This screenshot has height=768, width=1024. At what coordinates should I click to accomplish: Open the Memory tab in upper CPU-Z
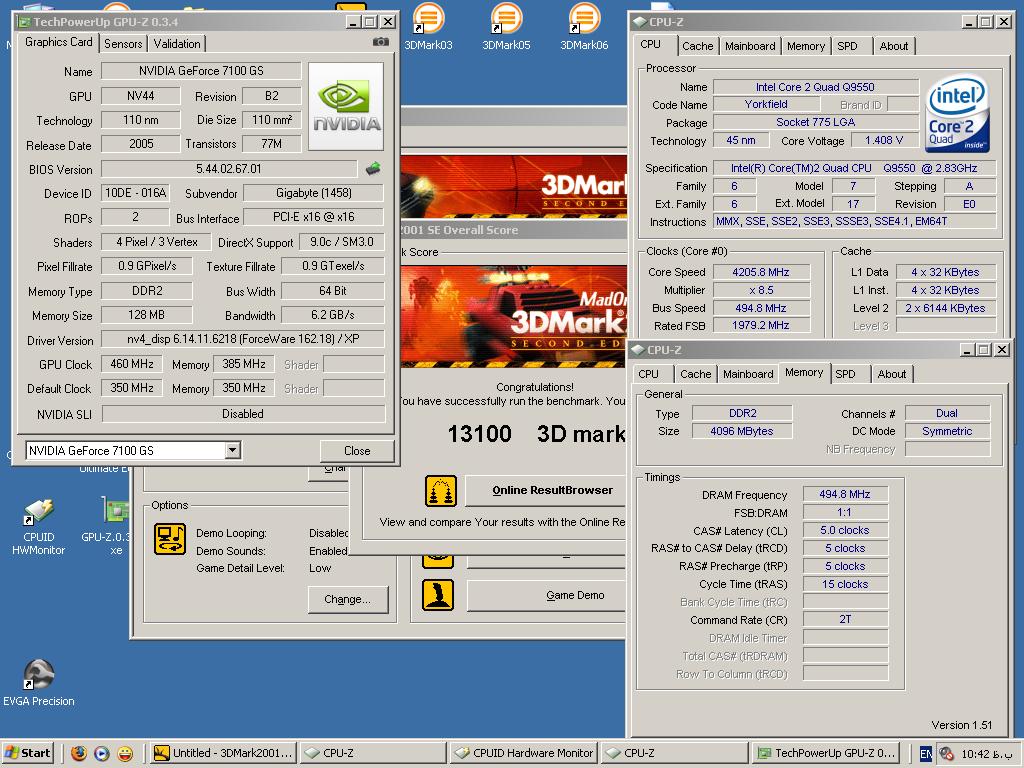tap(805, 46)
